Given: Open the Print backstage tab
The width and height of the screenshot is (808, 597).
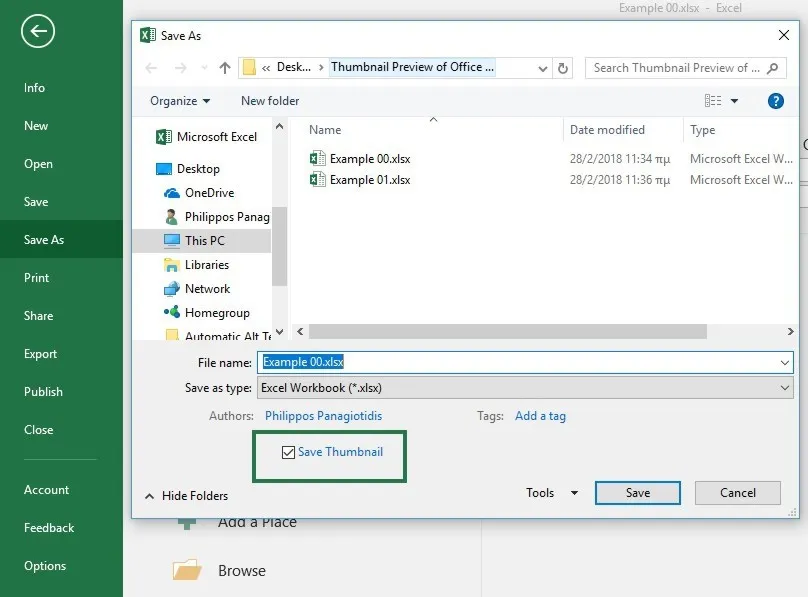Looking at the screenshot, I should point(36,278).
